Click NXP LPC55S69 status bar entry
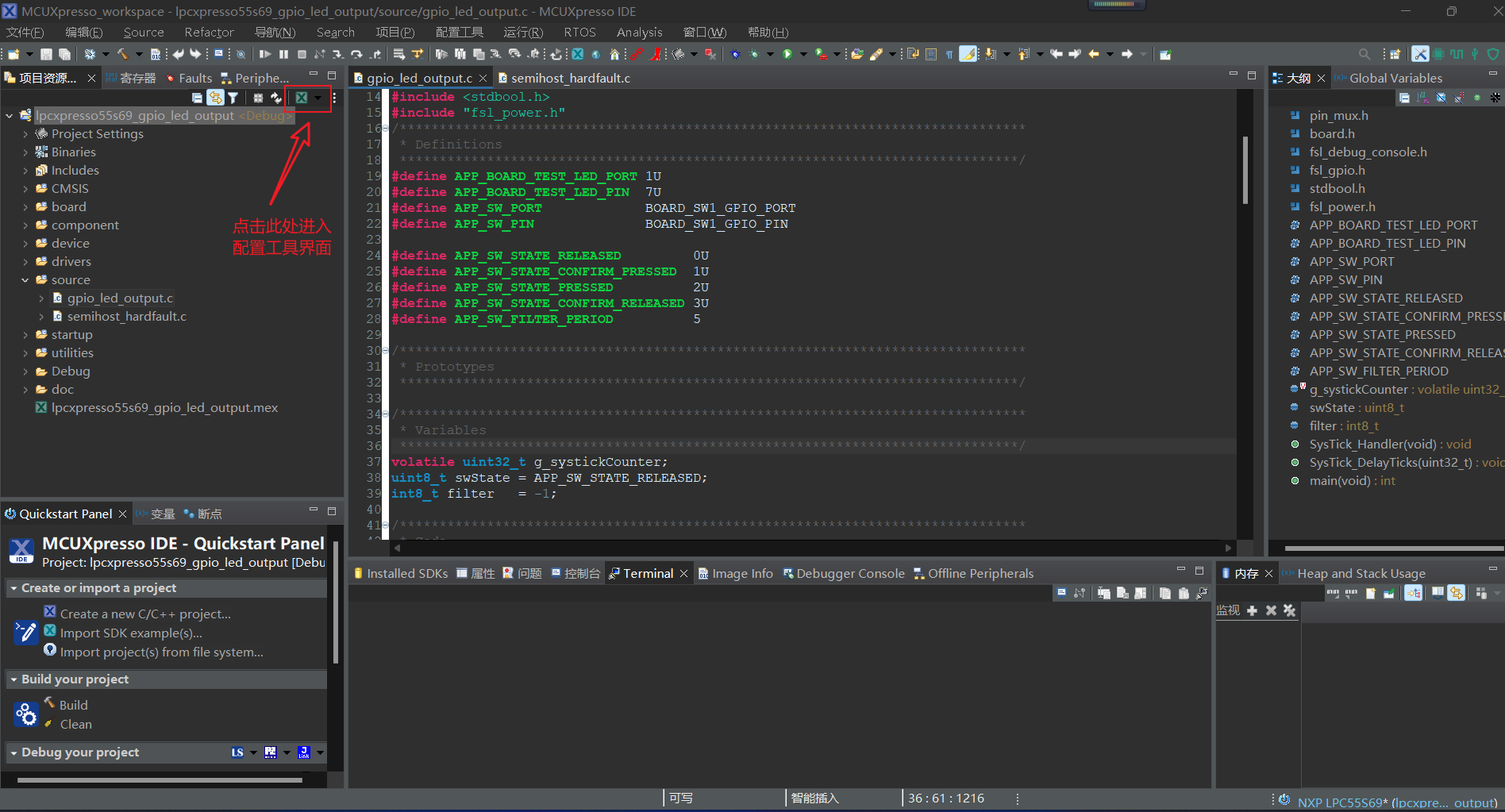The width and height of the screenshot is (1505, 812). pyautogui.click(x=1397, y=802)
